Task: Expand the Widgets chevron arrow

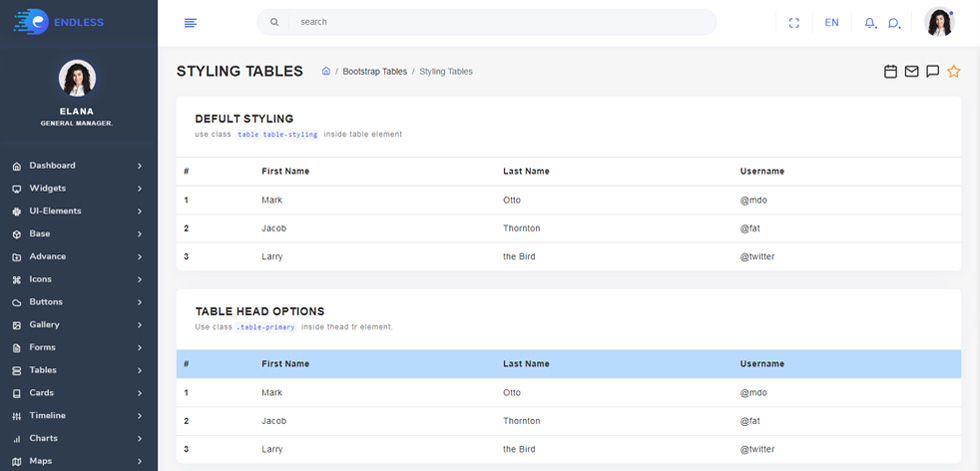Action: pos(139,189)
